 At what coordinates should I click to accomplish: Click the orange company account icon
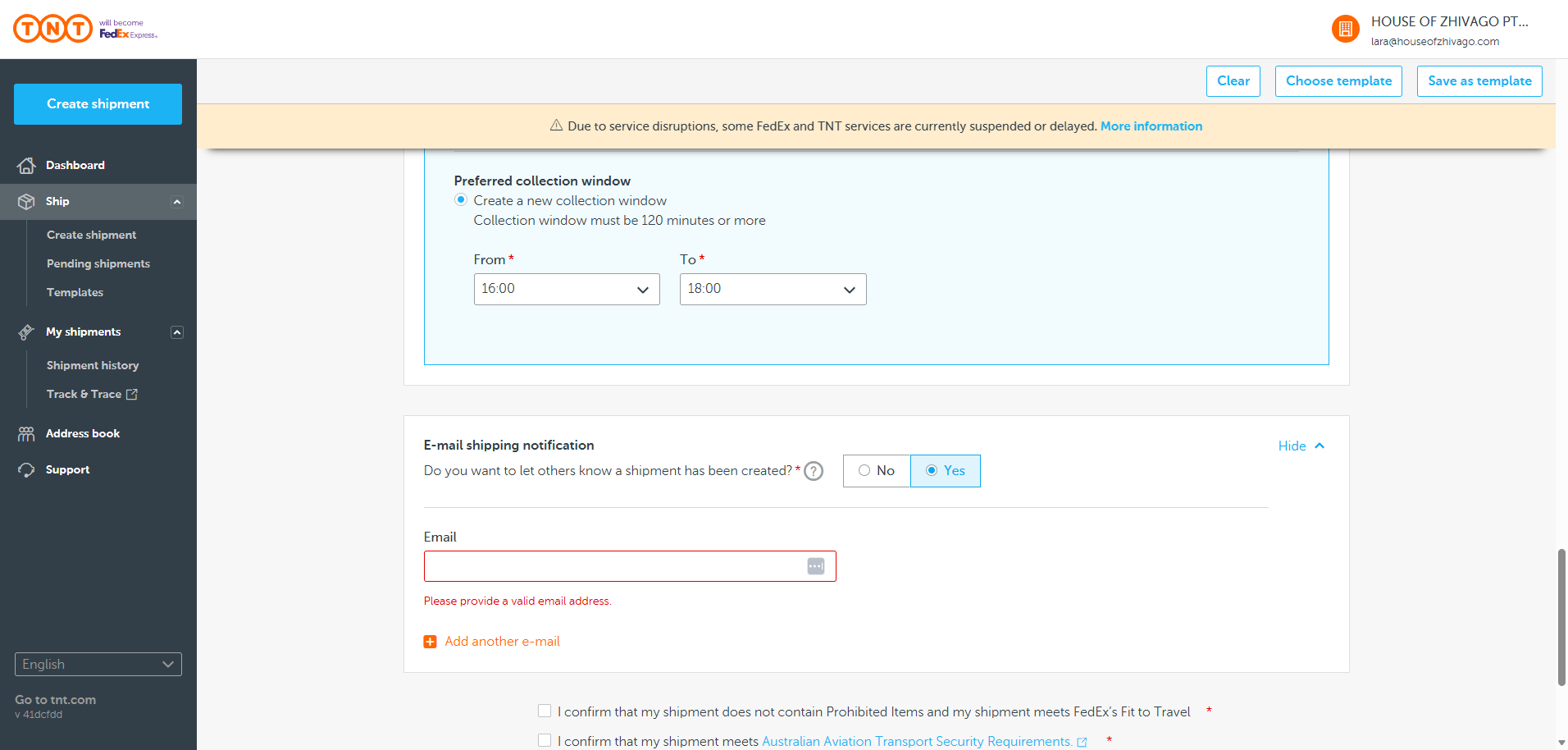click(1345, 30)
